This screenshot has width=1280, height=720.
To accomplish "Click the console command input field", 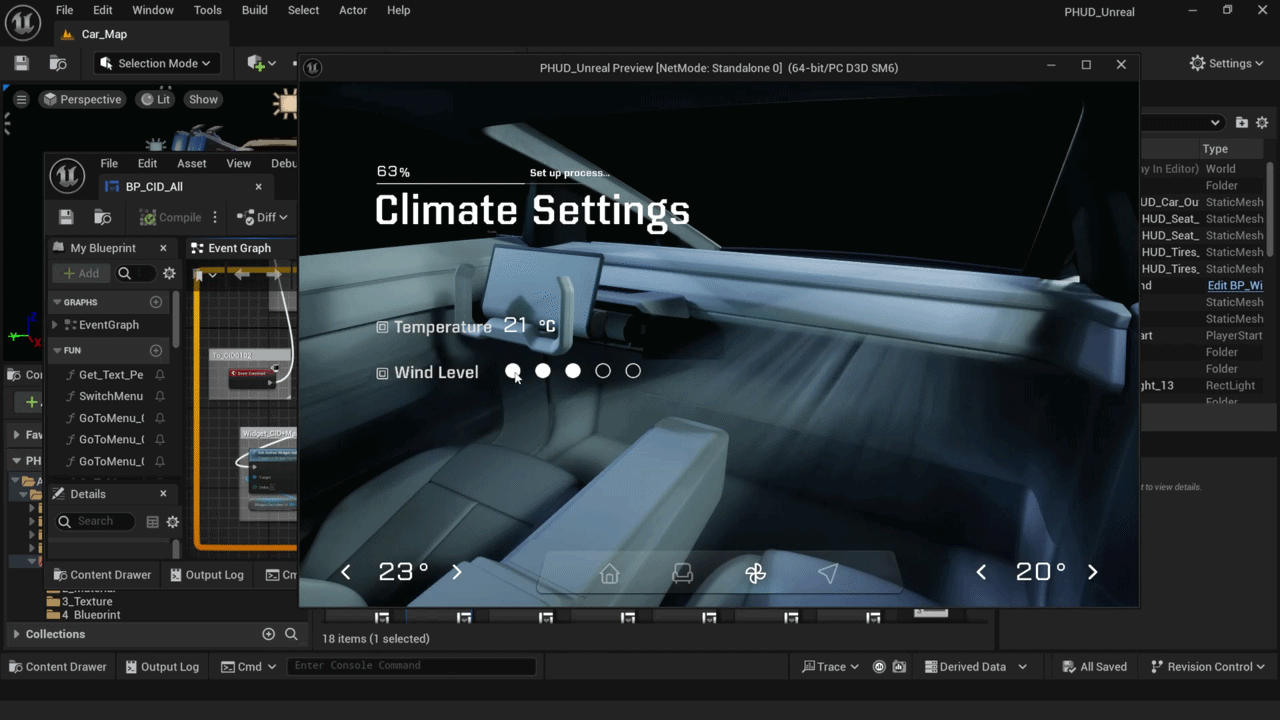I will [410, 666].
